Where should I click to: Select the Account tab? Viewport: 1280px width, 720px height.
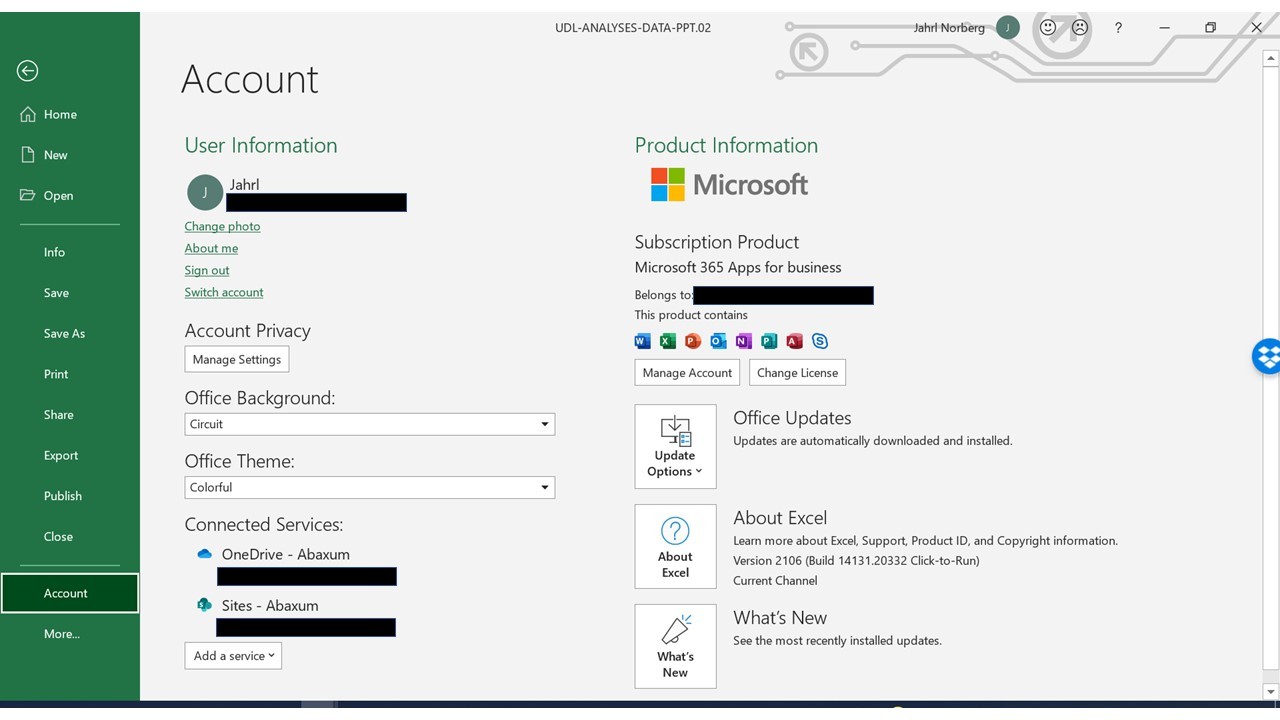click(x=69, y=593)
